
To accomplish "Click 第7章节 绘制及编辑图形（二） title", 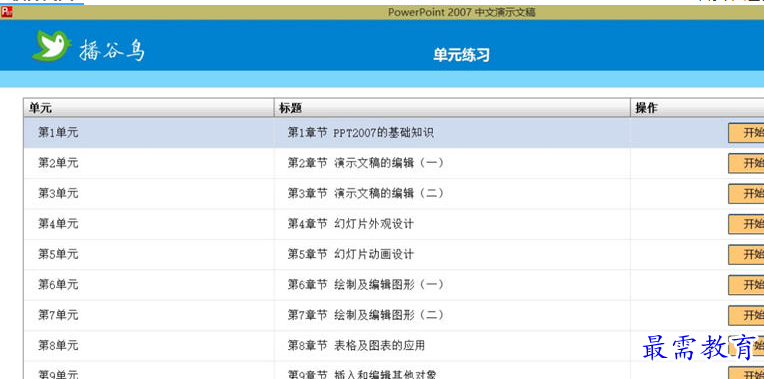I will tap(365, 315).
